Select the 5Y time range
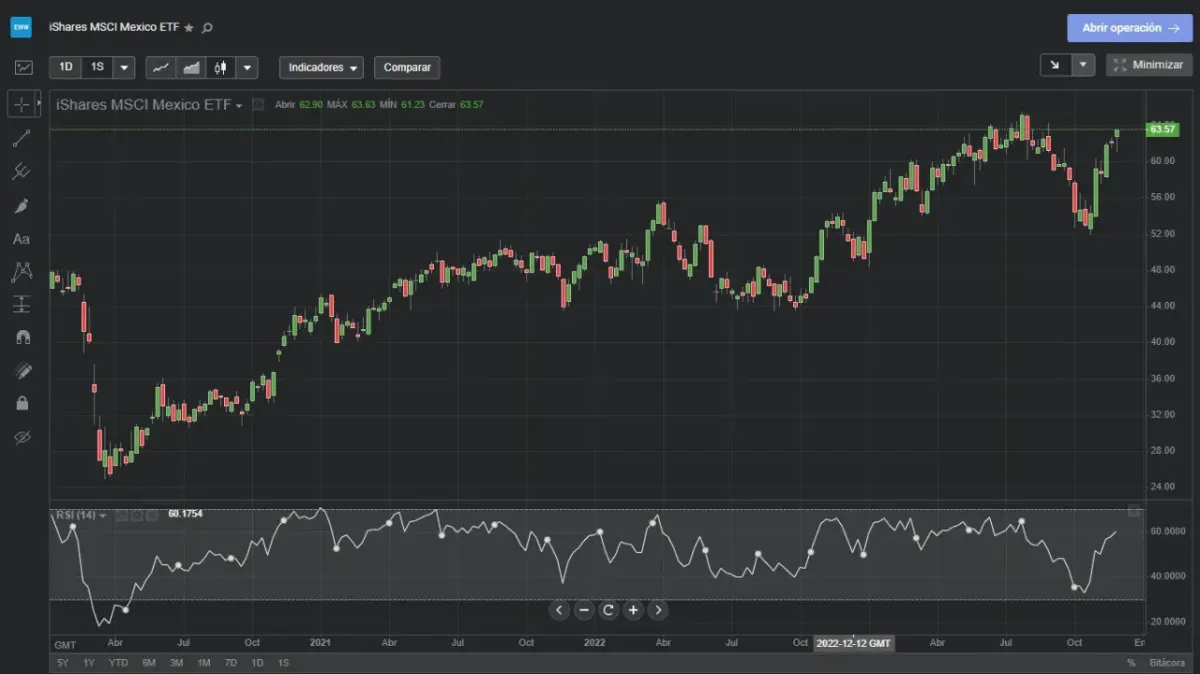This screenshot has width=1200, height=674. tap(63, 663)
